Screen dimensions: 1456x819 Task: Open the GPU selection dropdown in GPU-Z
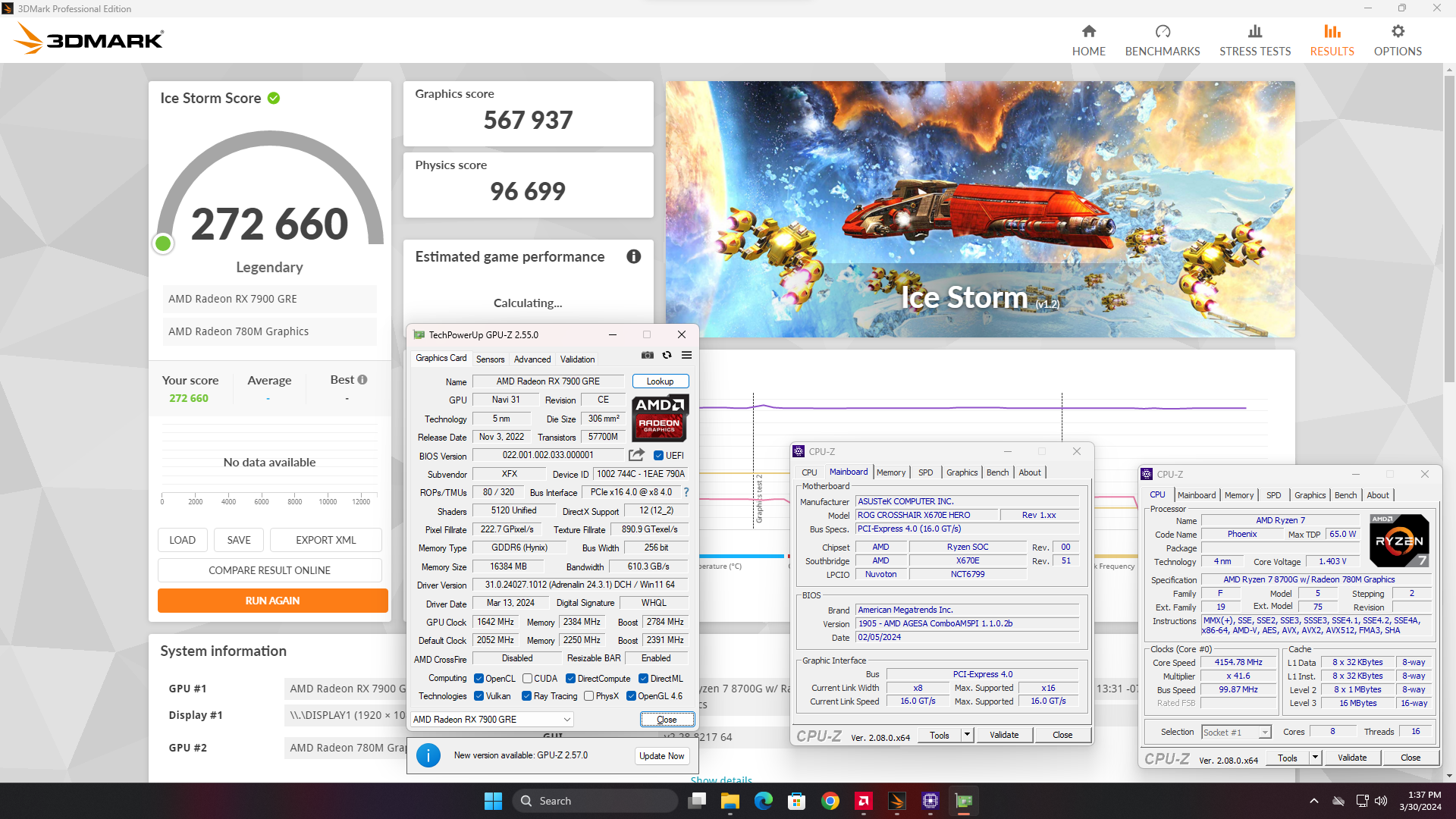(x=492, y=719)
